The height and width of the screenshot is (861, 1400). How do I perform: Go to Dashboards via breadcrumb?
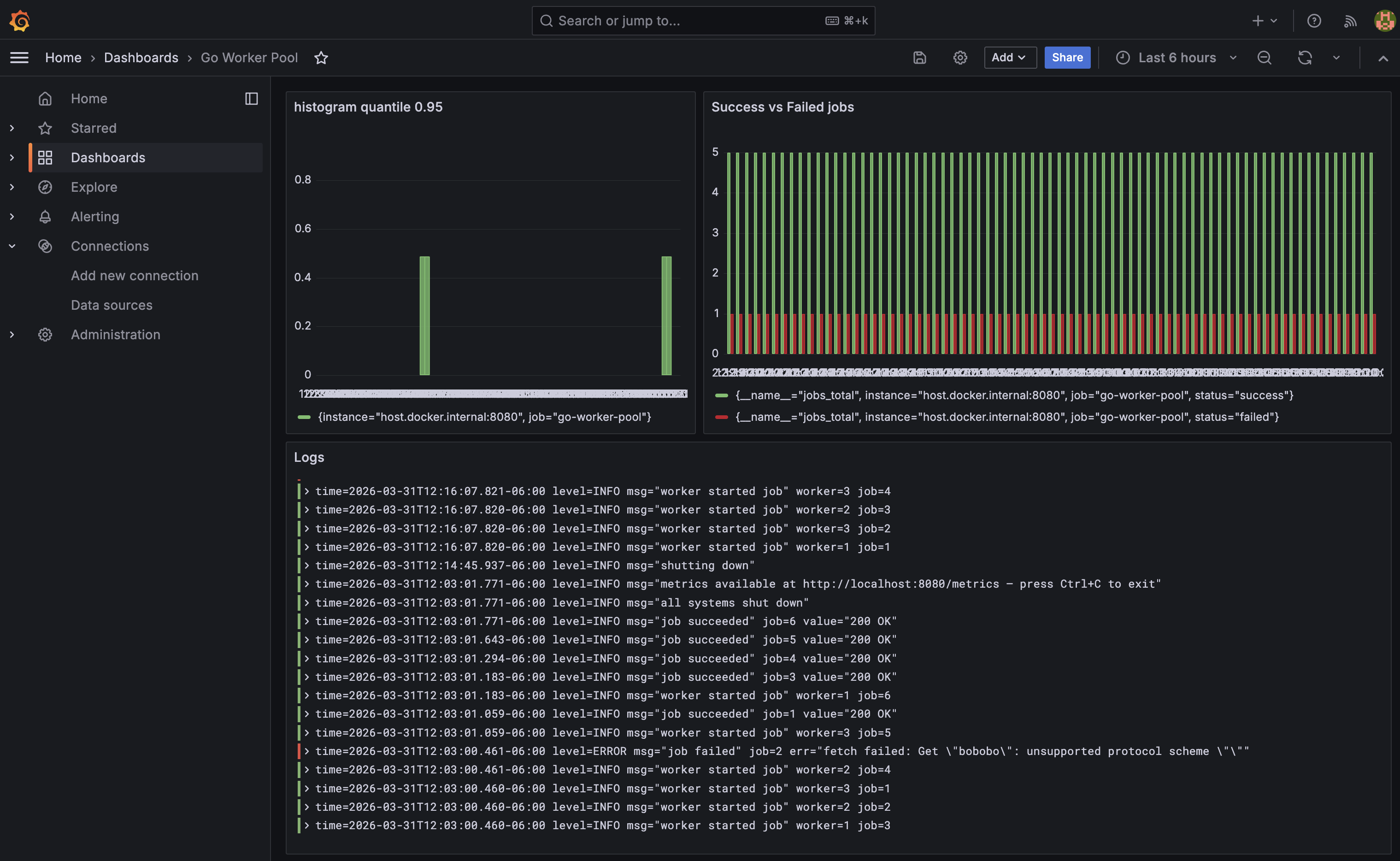(x=141, y=58)
